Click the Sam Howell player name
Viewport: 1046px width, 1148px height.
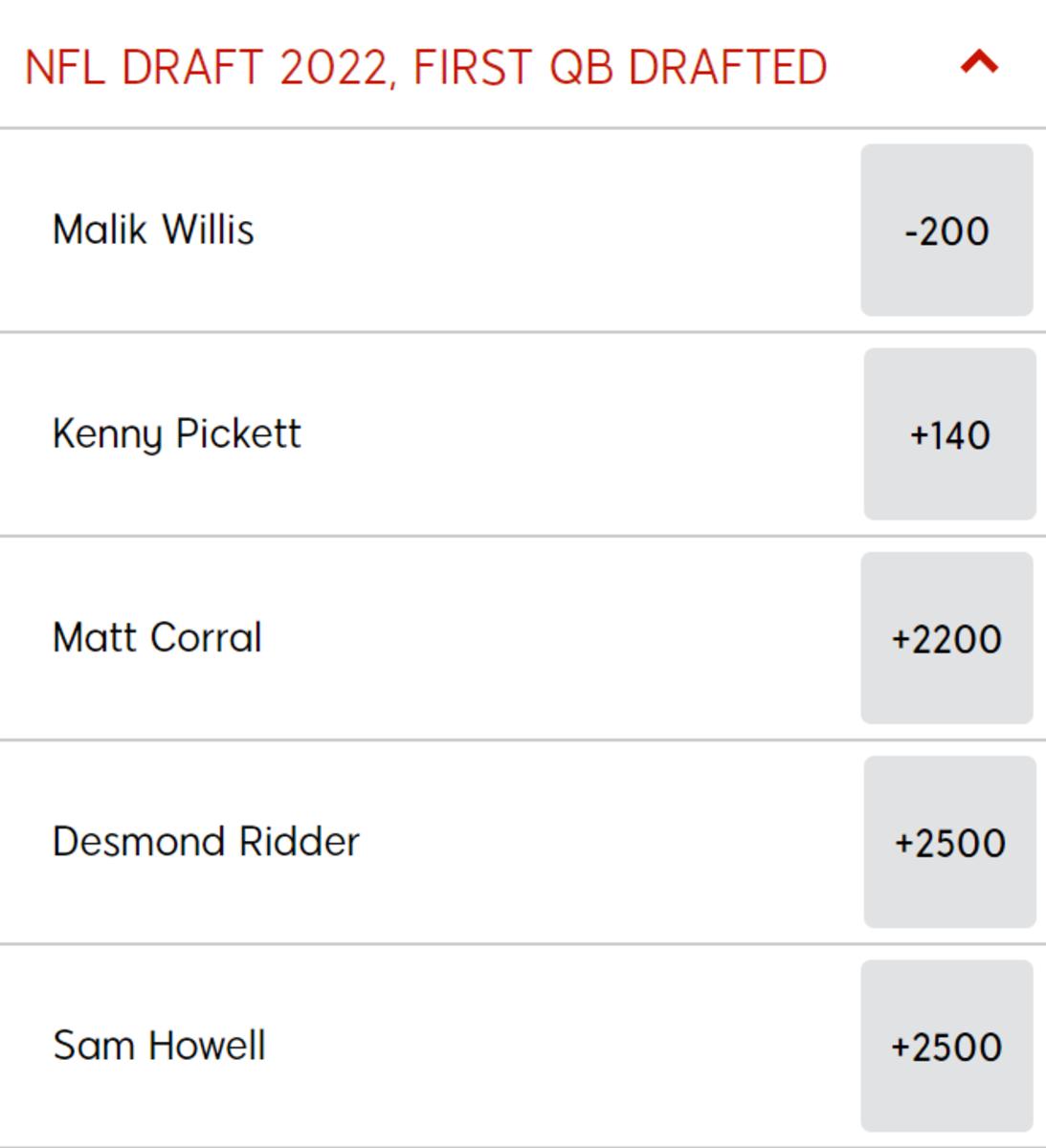(159, 1046)
